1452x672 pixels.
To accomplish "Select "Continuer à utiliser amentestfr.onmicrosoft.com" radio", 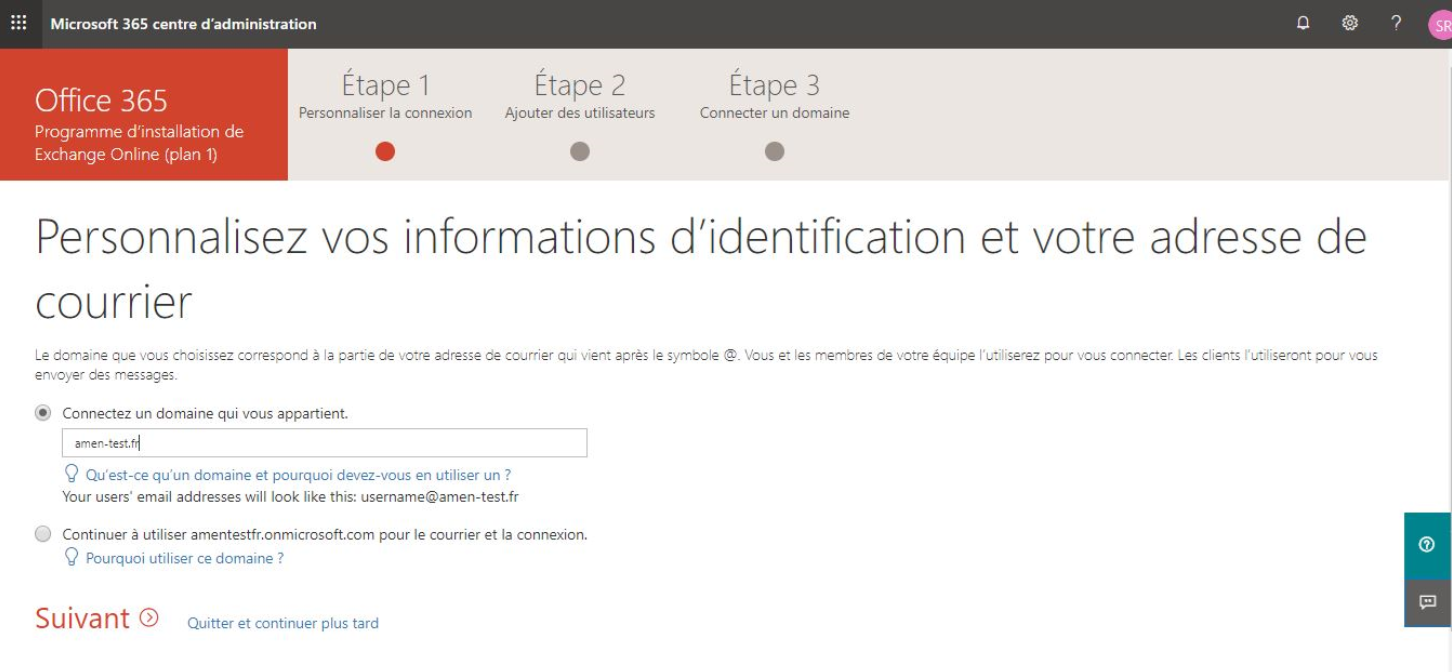I will click(x=43, y=534).
